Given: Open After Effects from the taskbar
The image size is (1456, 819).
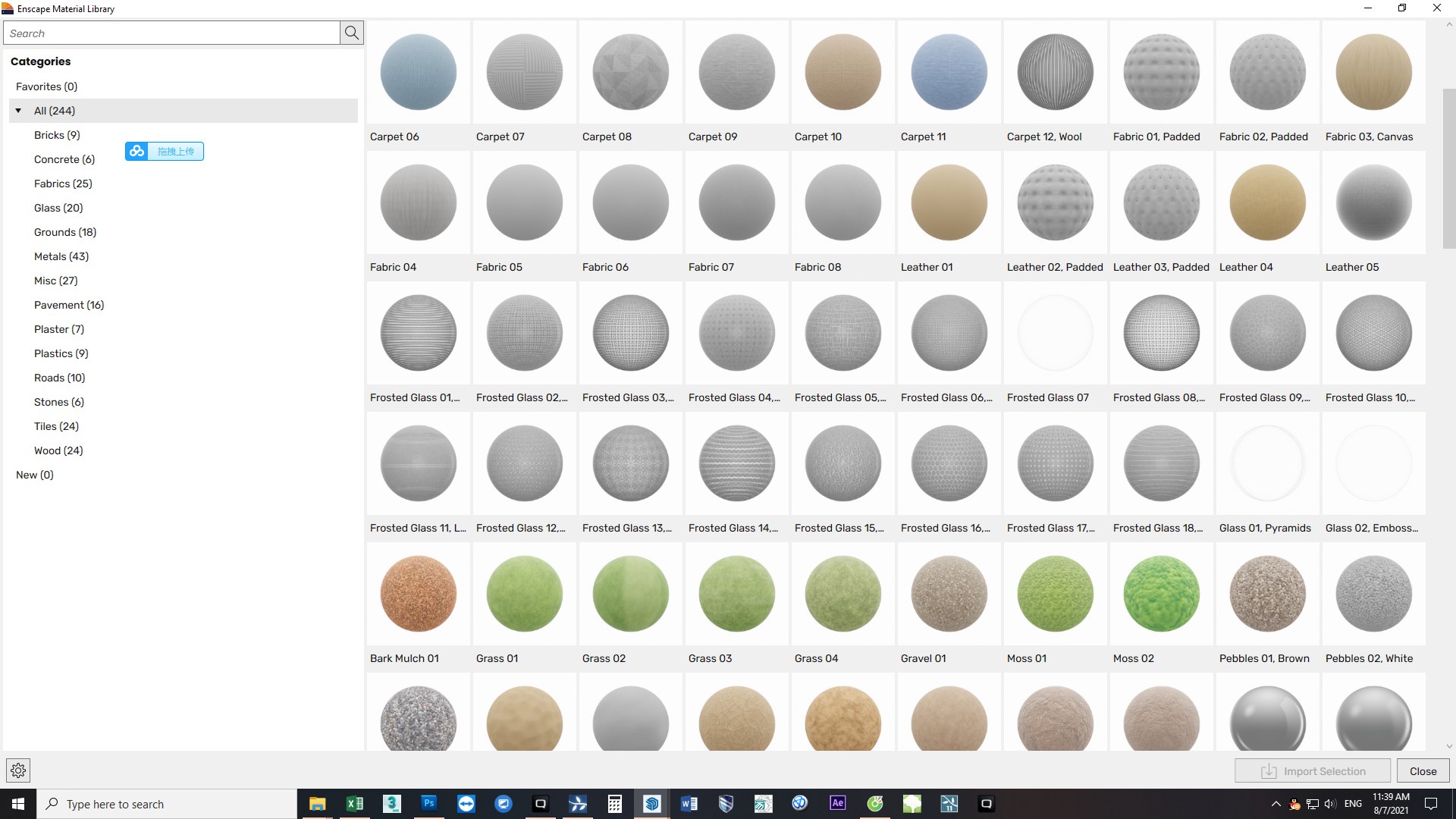Looking at the screenshot, I should [837, 803].
